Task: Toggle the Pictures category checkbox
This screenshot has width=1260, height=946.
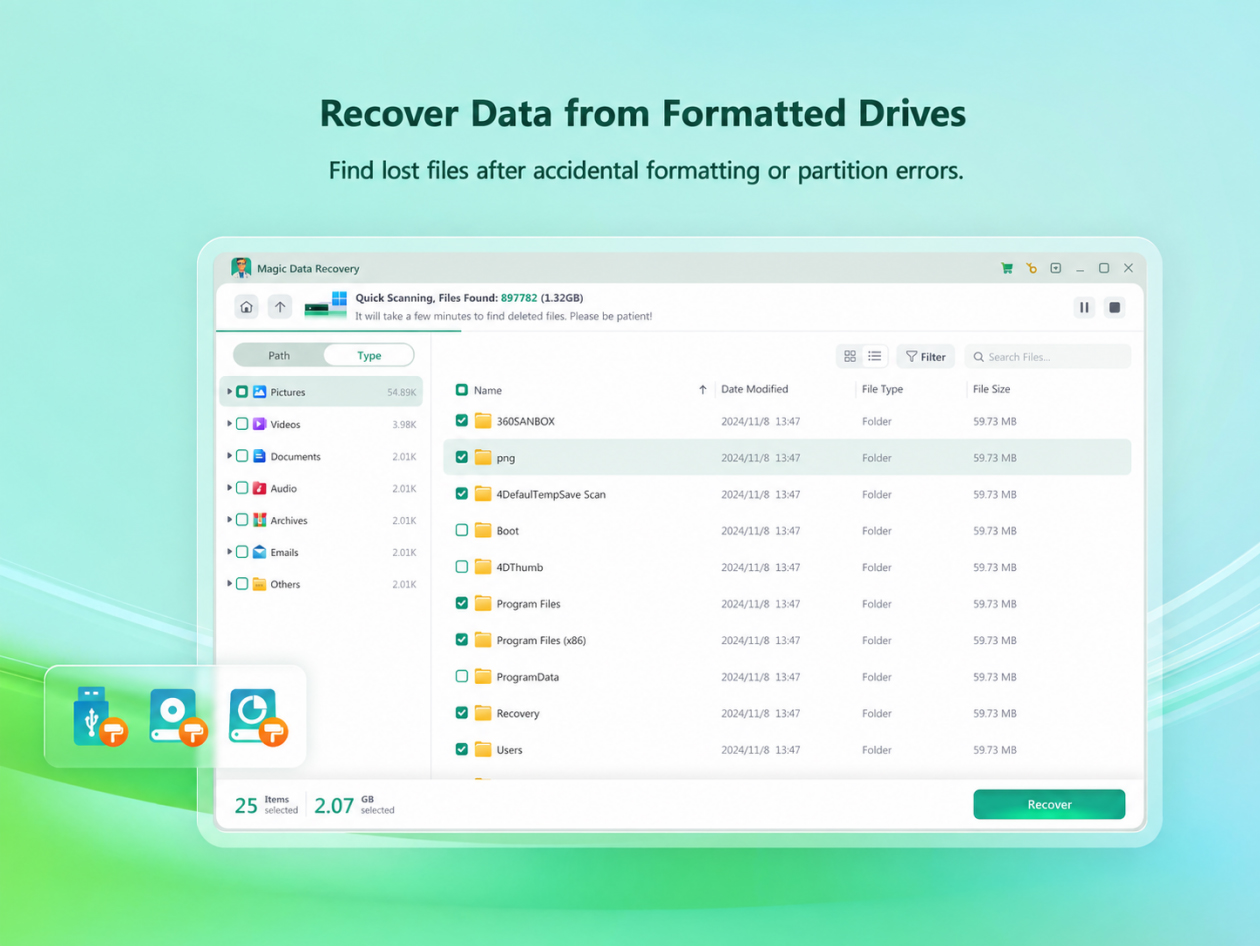Action: tap(242, 392)
